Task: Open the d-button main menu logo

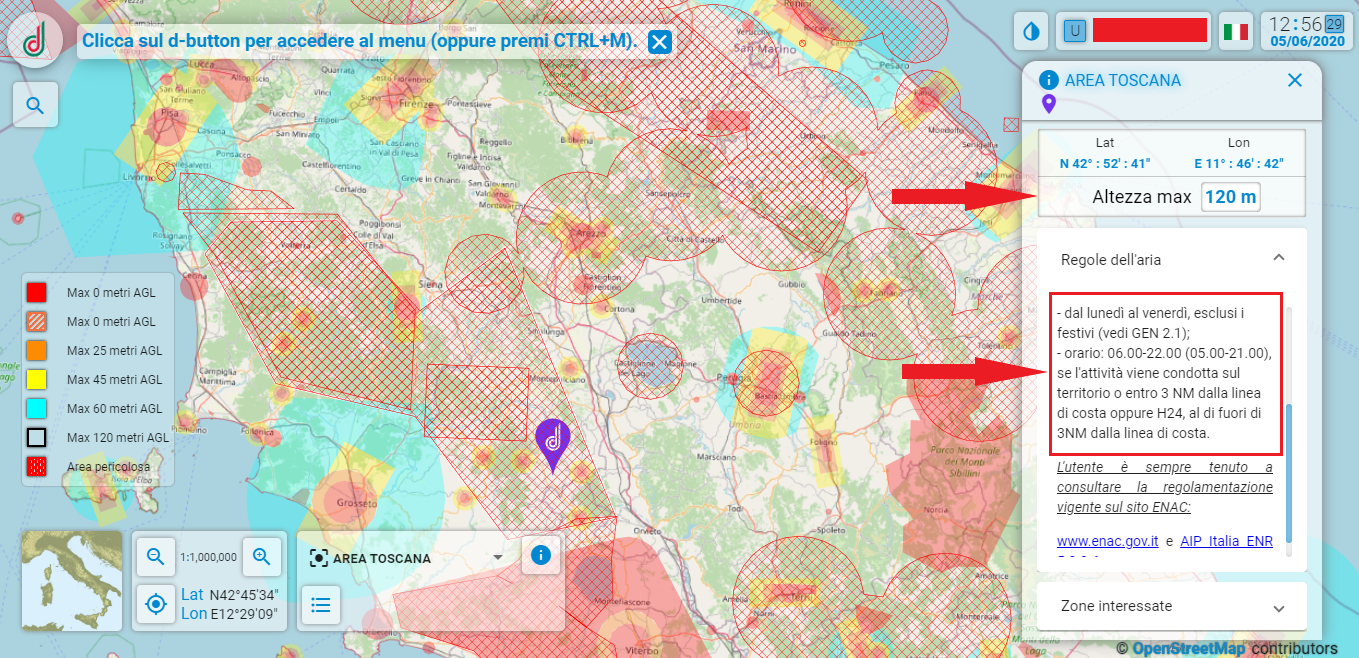Action: click(x=35, y=40)
